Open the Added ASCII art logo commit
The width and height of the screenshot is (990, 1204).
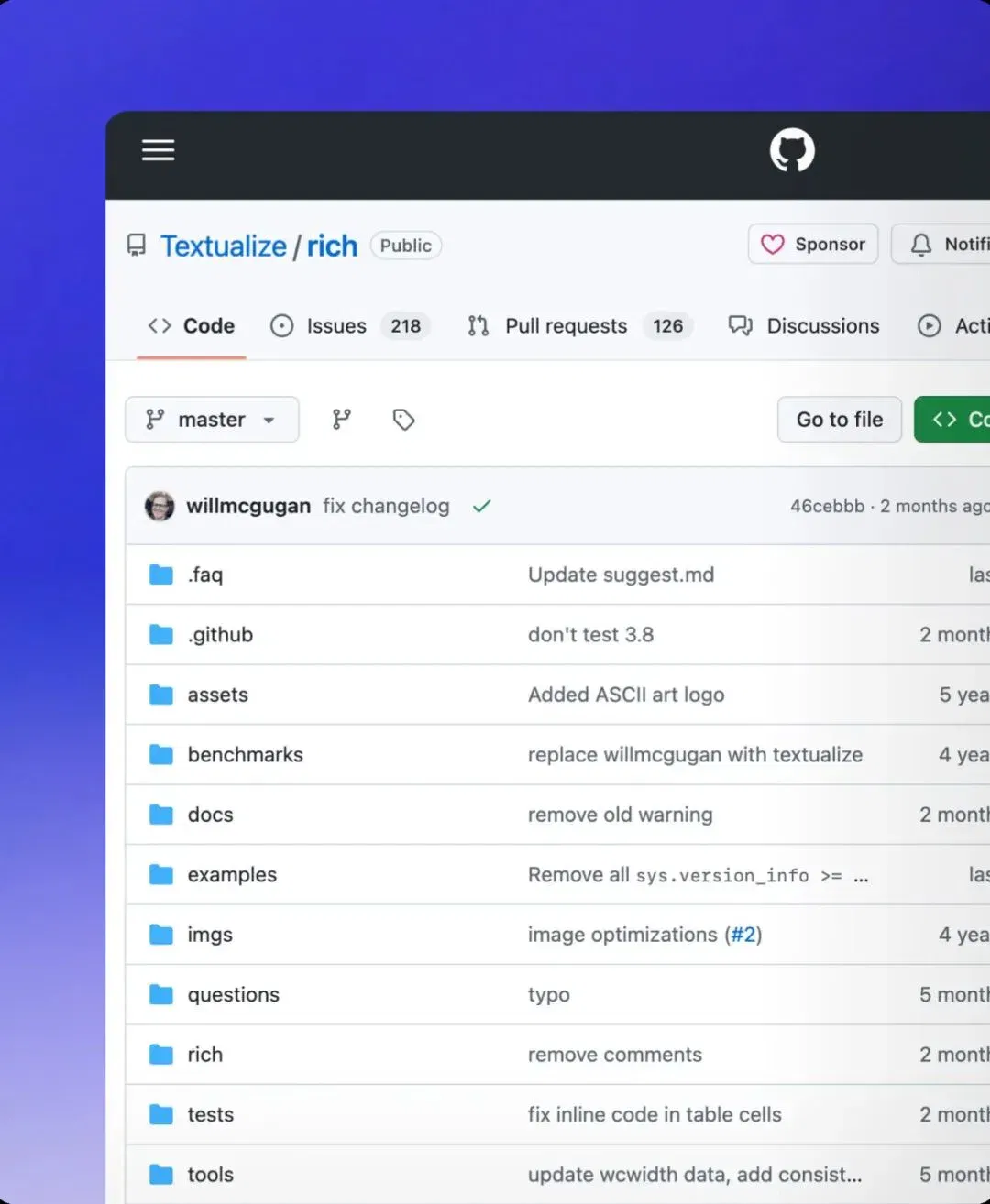[x=626, y=695]
